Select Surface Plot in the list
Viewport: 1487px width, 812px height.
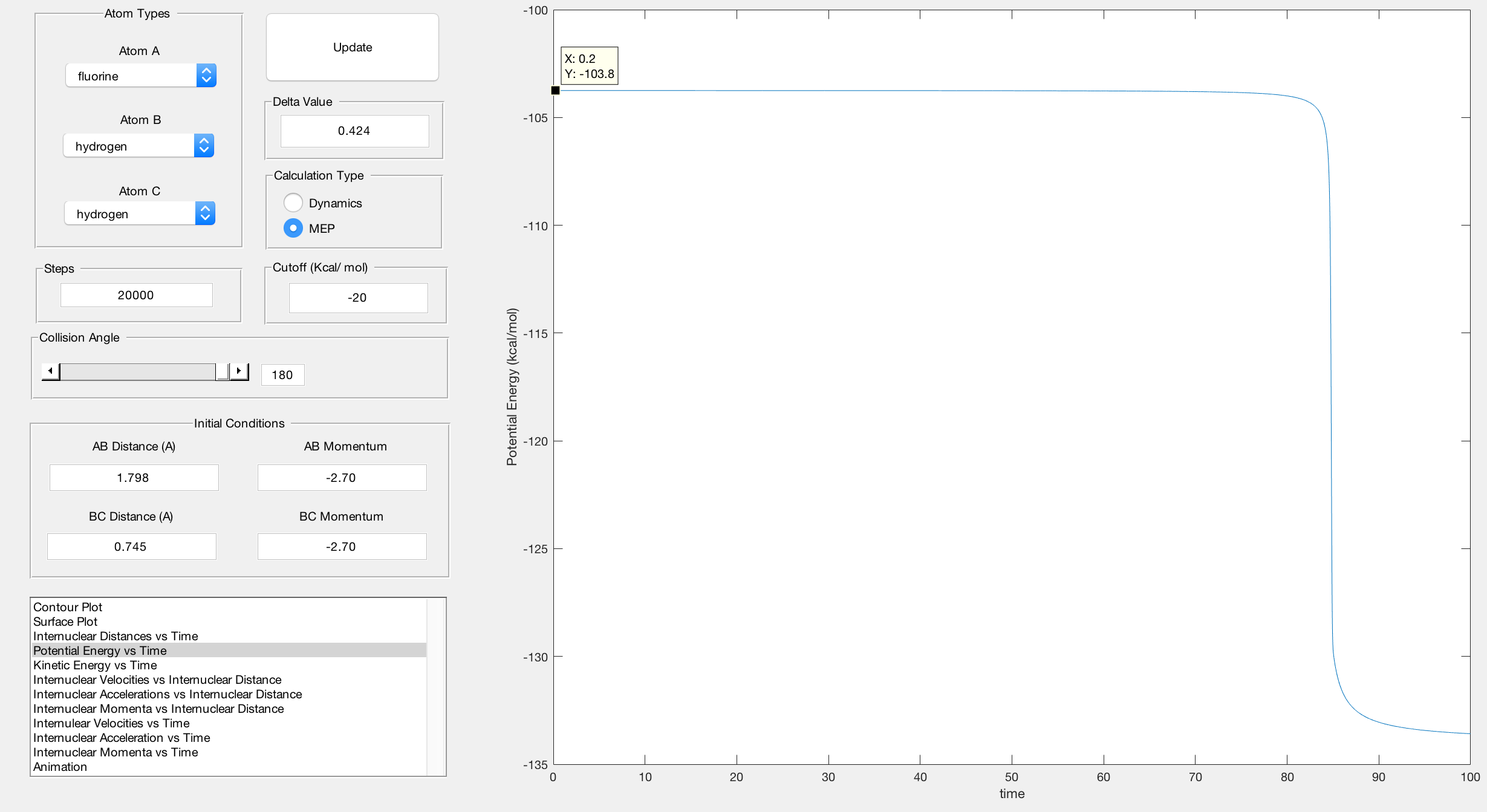[x=65, y=621]
